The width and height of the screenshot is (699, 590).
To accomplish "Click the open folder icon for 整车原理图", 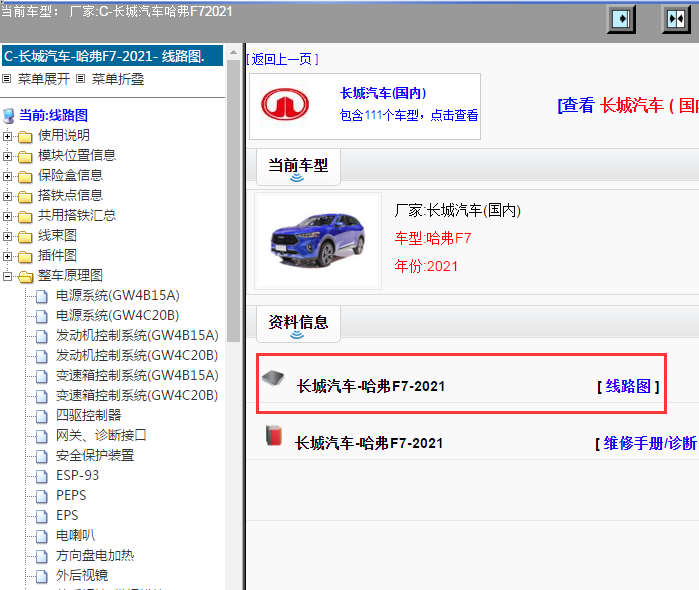I will point(25,276).
